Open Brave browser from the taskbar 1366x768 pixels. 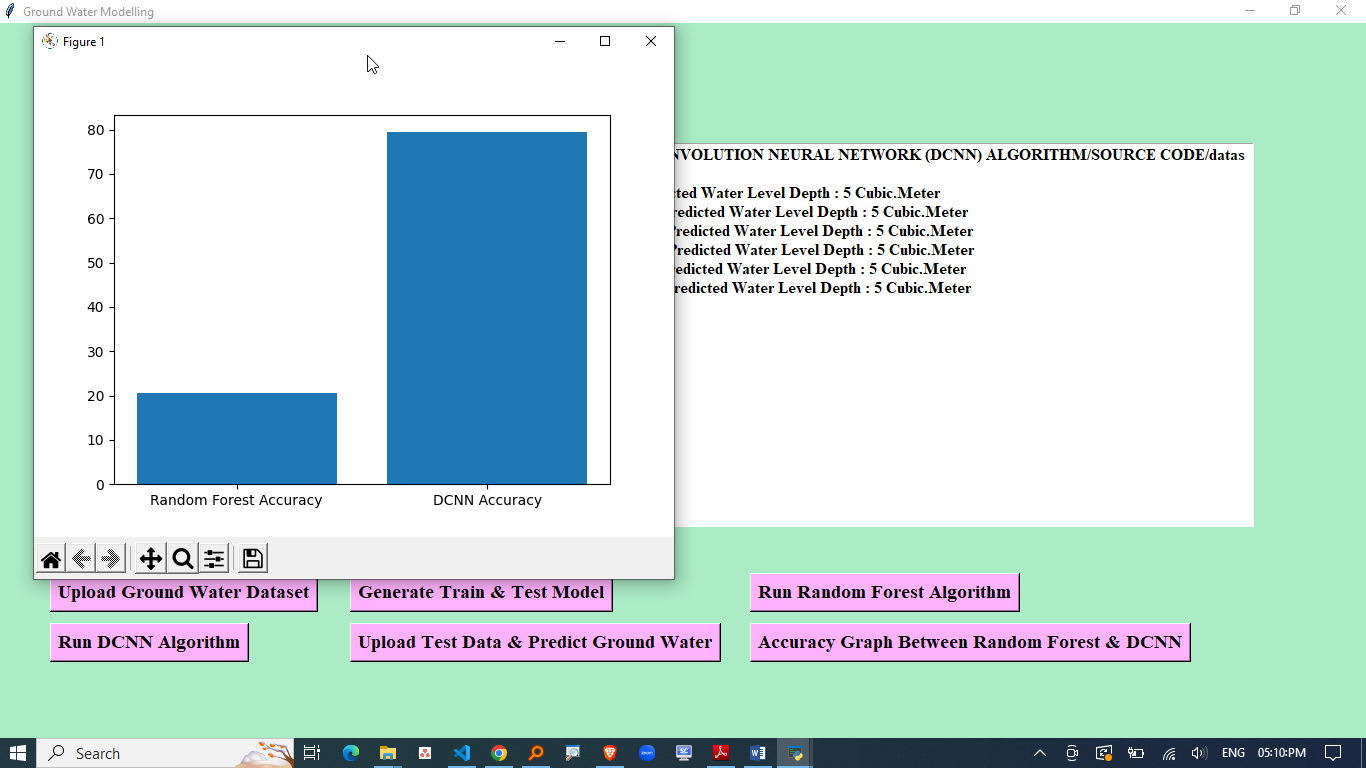610,753
